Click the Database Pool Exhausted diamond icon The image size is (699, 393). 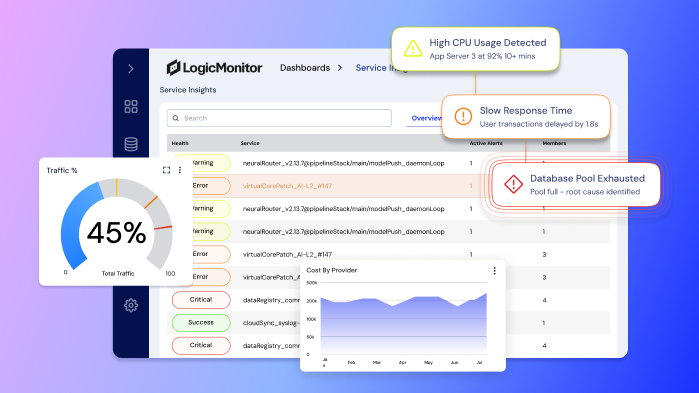tap(513, 184)
